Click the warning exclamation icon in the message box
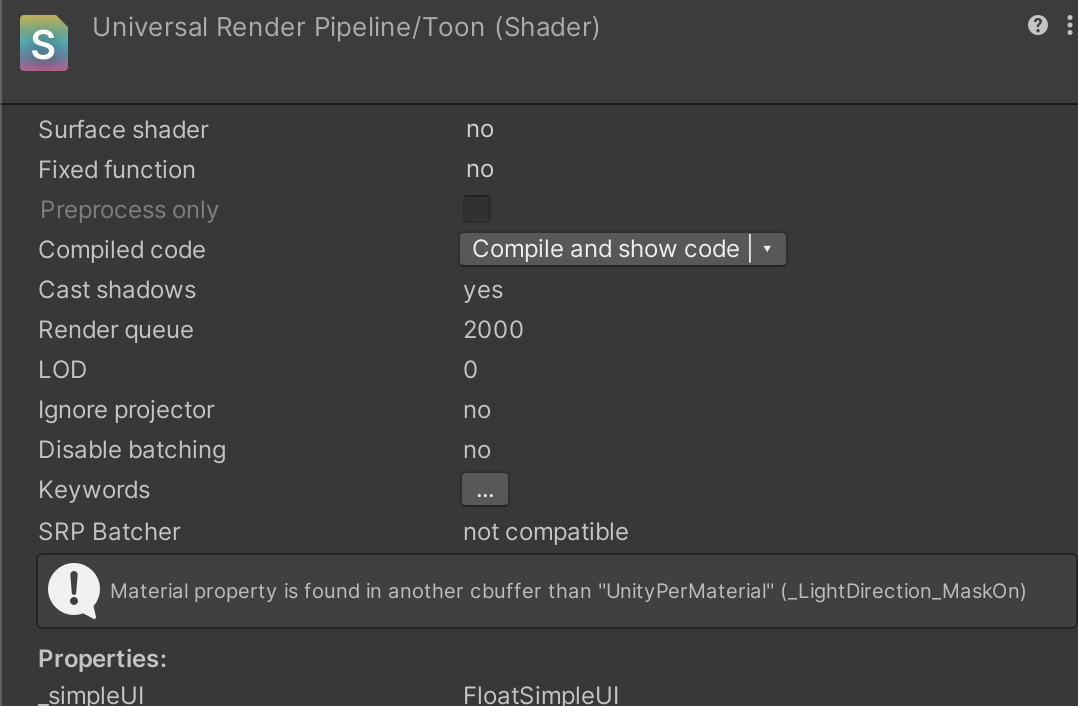 coord(71,590)
